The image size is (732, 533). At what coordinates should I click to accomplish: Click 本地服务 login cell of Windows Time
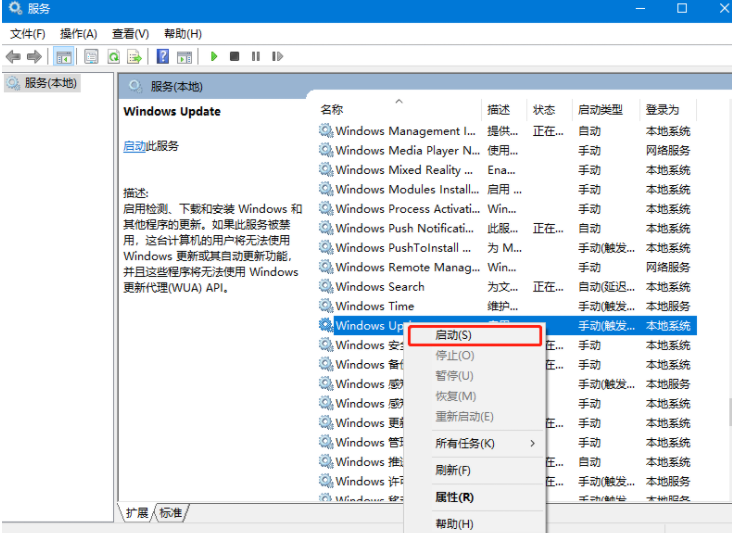click(x=668, y=306)
